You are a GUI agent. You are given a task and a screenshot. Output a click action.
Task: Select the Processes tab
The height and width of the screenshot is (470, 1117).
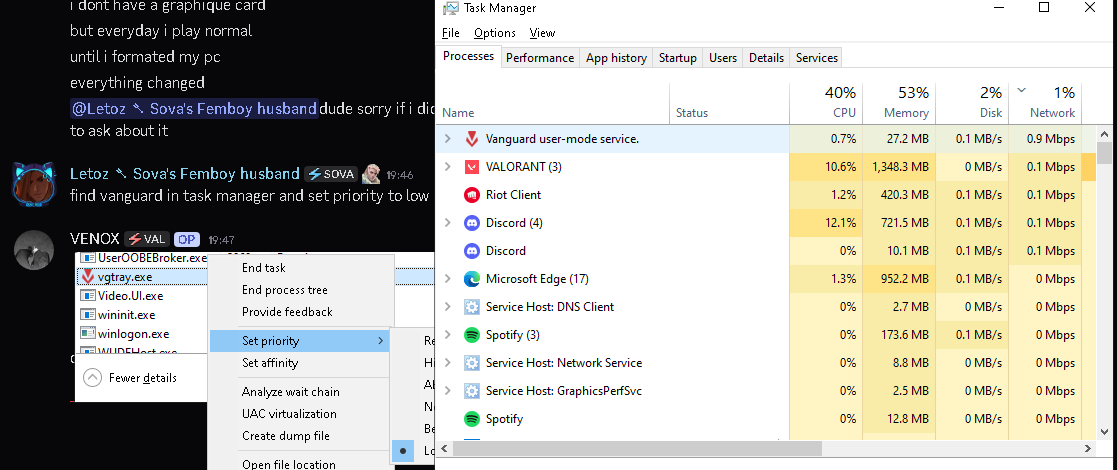click(x=468, y=56)
